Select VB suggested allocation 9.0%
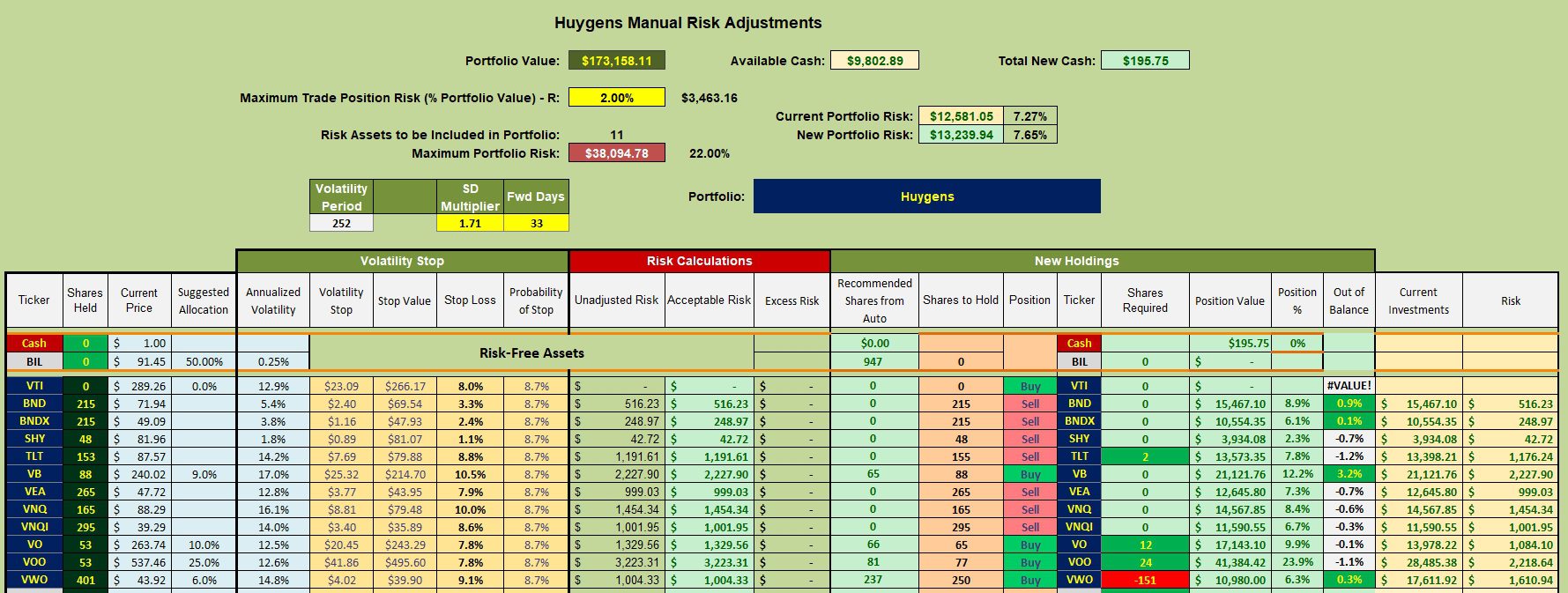 (204, 474)
